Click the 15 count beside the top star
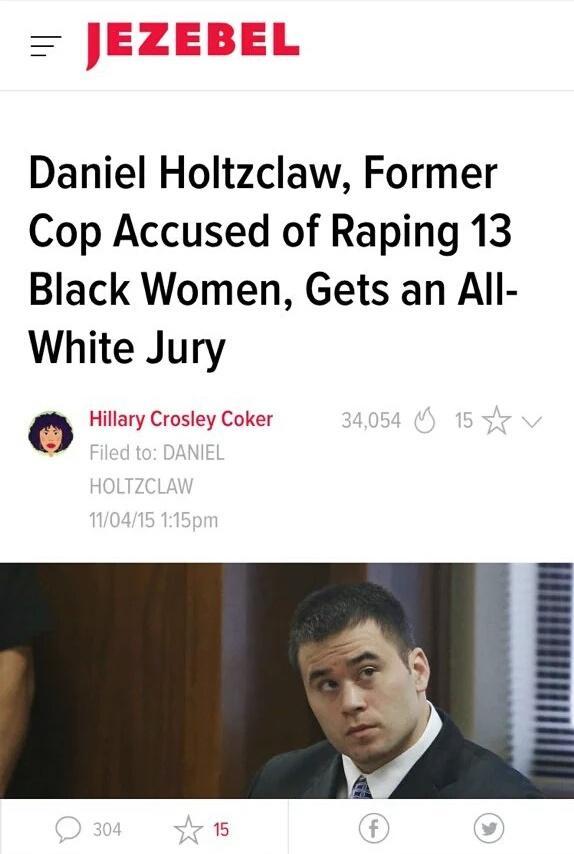 463,420
